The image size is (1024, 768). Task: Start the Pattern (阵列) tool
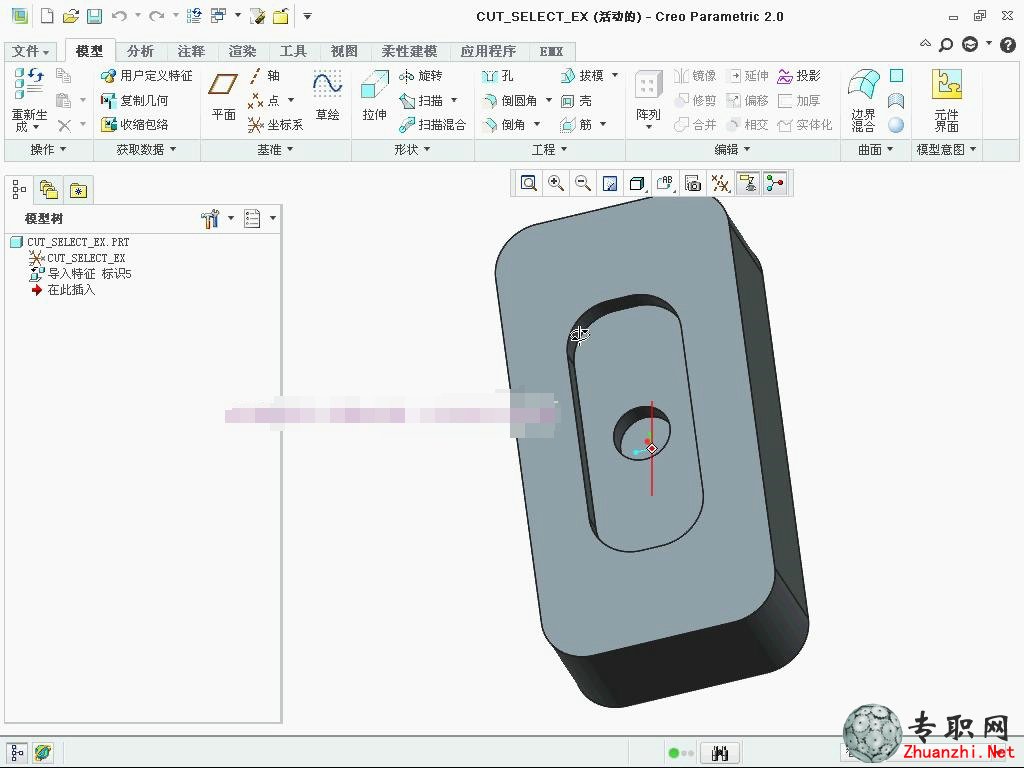coord(648,98)
